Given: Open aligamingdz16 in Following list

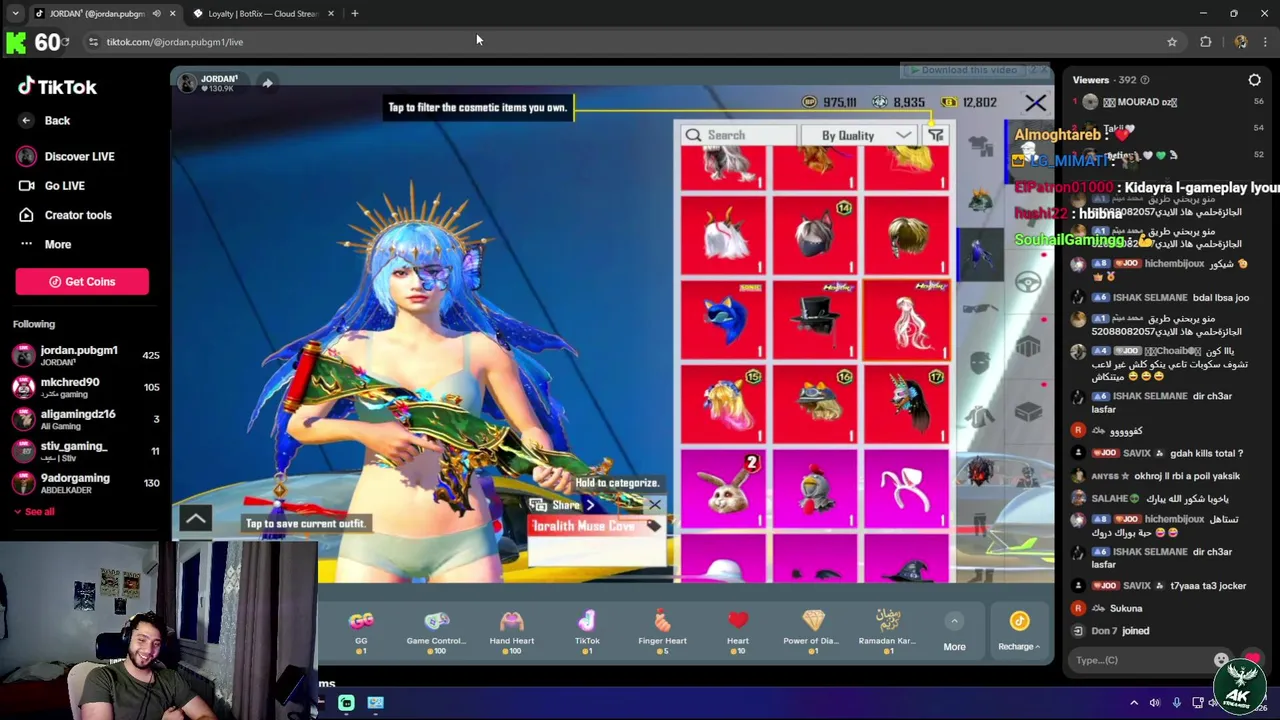Looking at the screenshot, I should pyautogui.click(x=85, y=420).
